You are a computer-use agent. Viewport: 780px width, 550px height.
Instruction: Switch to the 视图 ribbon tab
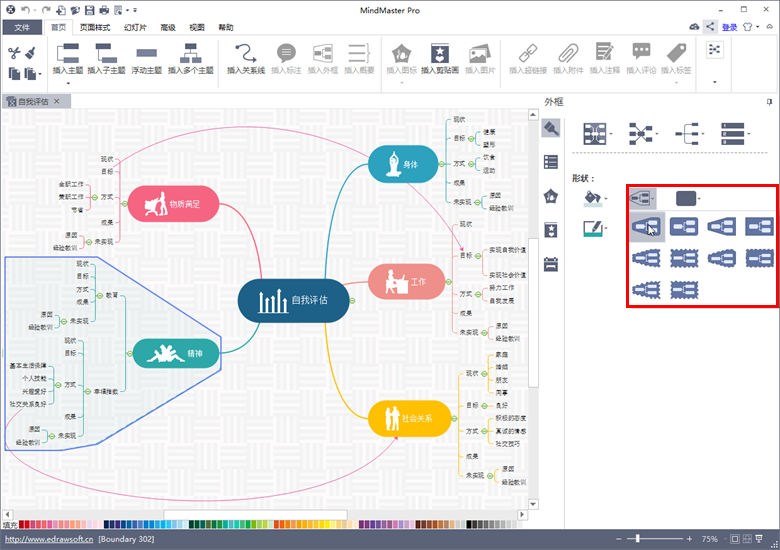tap(197, 27)
